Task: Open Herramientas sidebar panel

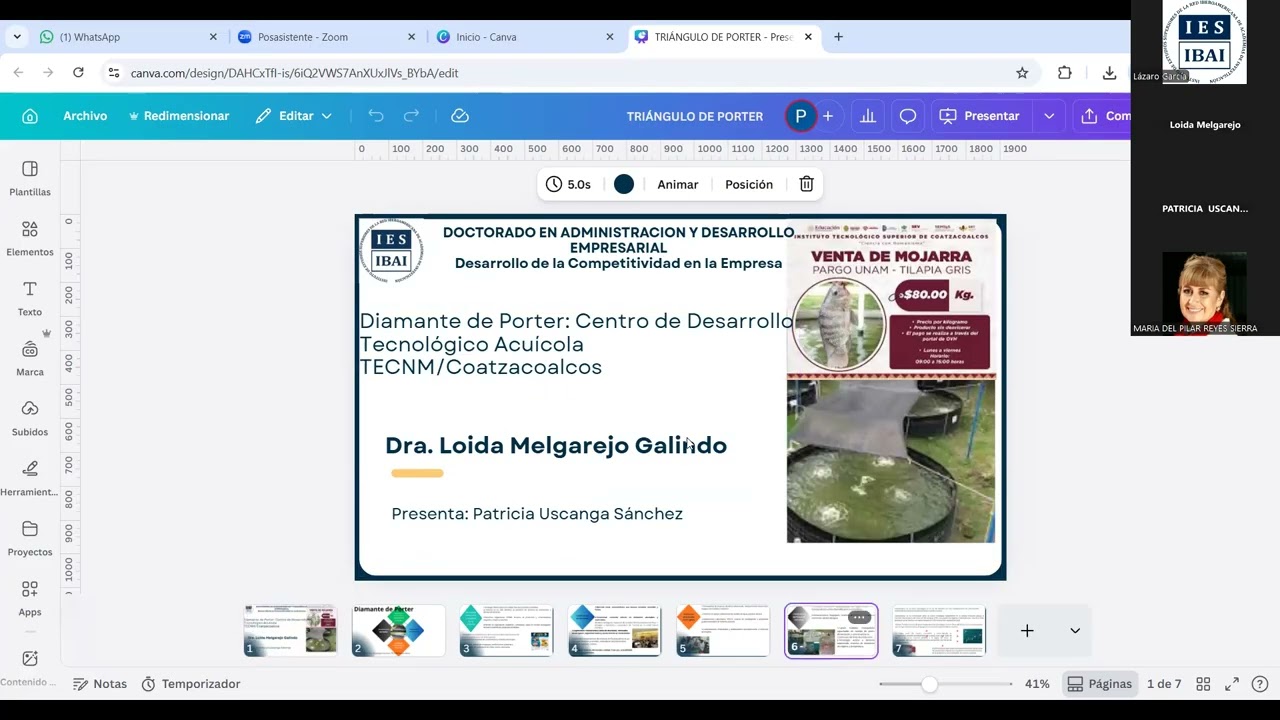Action: click(x=30, y=478)
